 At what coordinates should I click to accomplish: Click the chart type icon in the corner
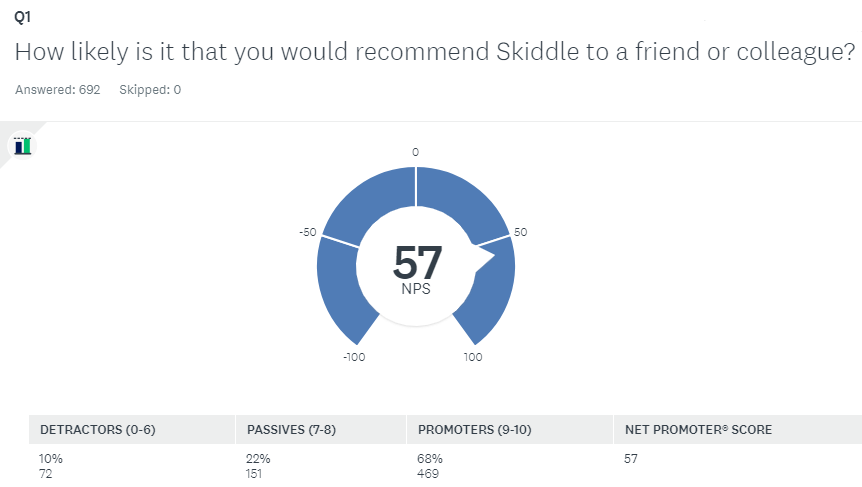22,146
